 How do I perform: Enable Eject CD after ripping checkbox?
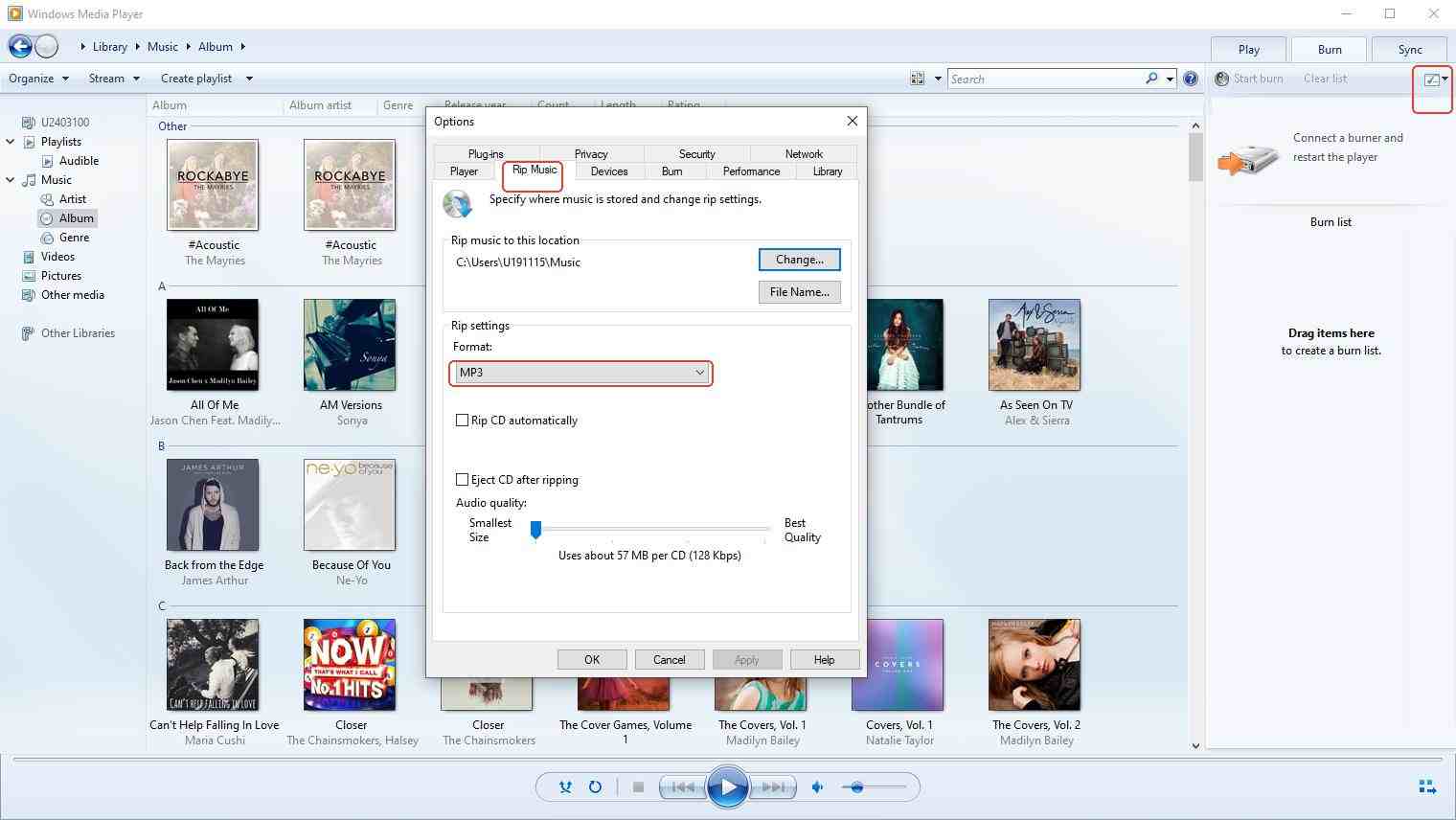click(463, 480)
